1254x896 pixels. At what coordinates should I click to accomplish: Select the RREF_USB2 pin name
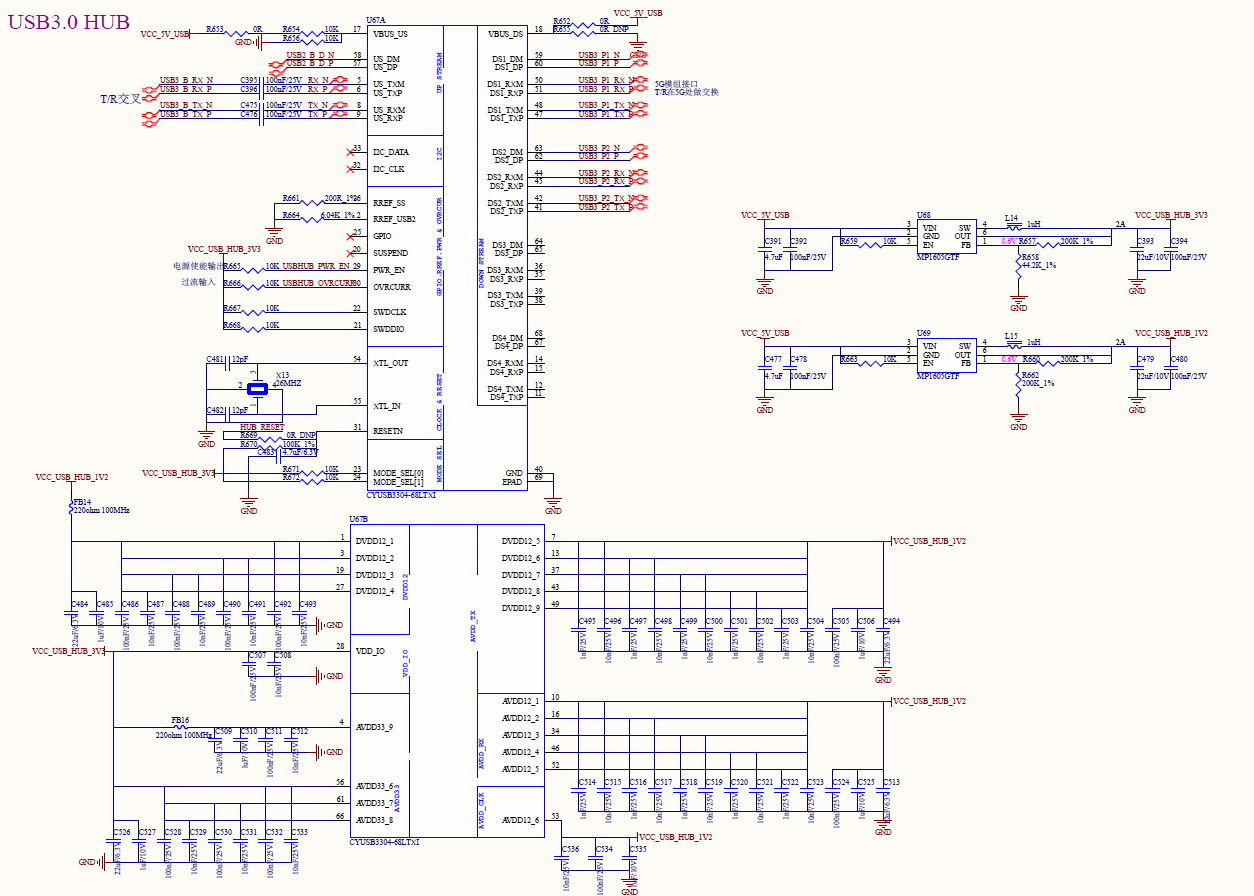[x=394, y=219]
